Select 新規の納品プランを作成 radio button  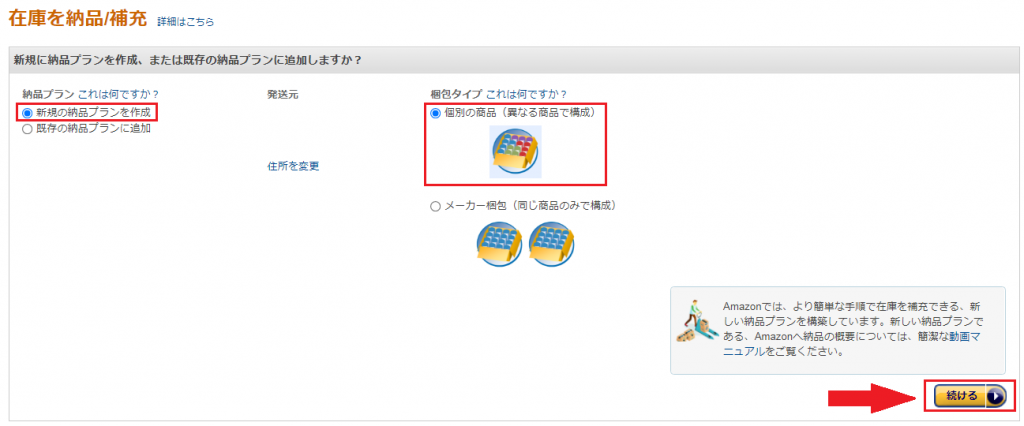click(x=27, y=112)
